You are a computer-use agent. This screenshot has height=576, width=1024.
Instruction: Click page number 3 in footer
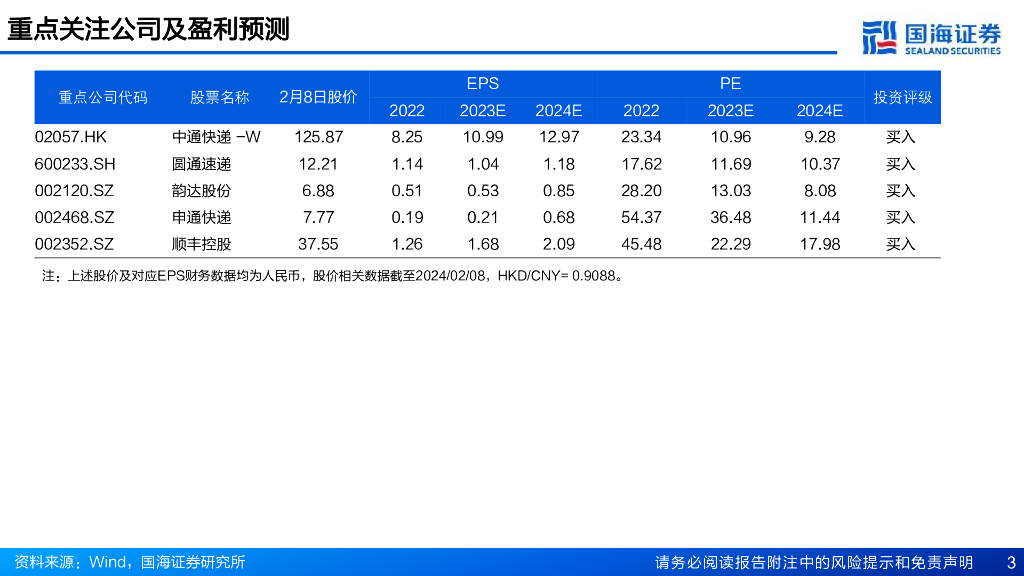pyautogui.click(x=1011, y=562)
